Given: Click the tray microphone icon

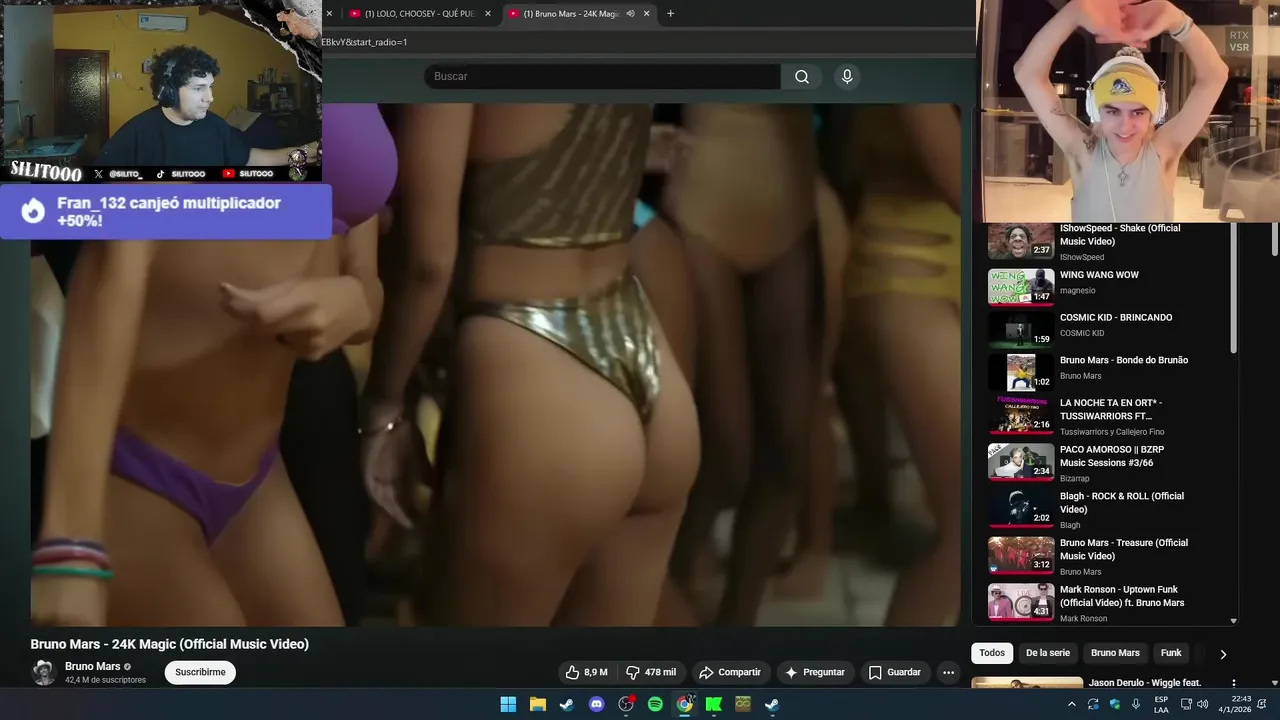Looking at the screenshot, I should (1136, 704).
